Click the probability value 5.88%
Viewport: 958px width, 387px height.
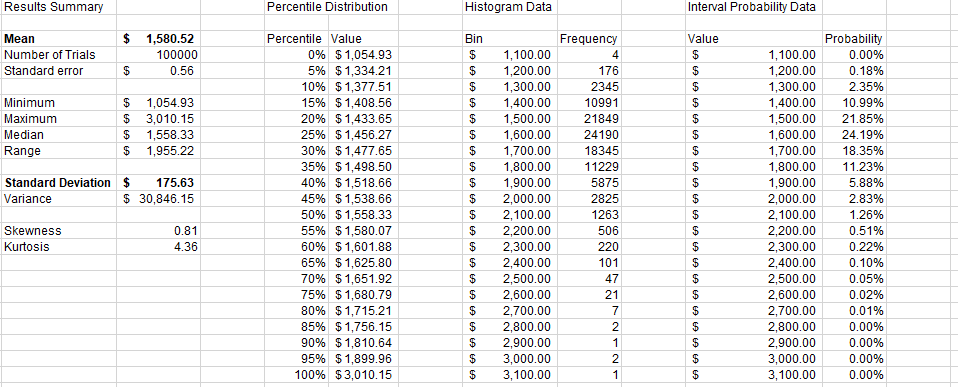854,183
